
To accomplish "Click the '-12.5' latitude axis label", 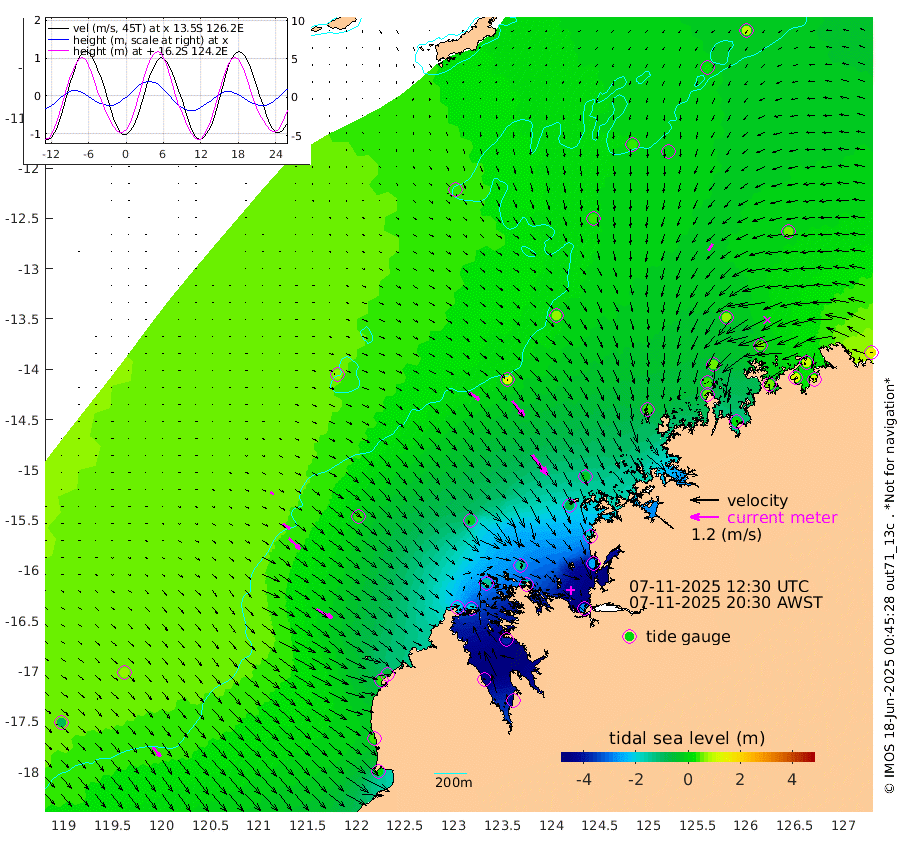I will click(x=22, y=219).
